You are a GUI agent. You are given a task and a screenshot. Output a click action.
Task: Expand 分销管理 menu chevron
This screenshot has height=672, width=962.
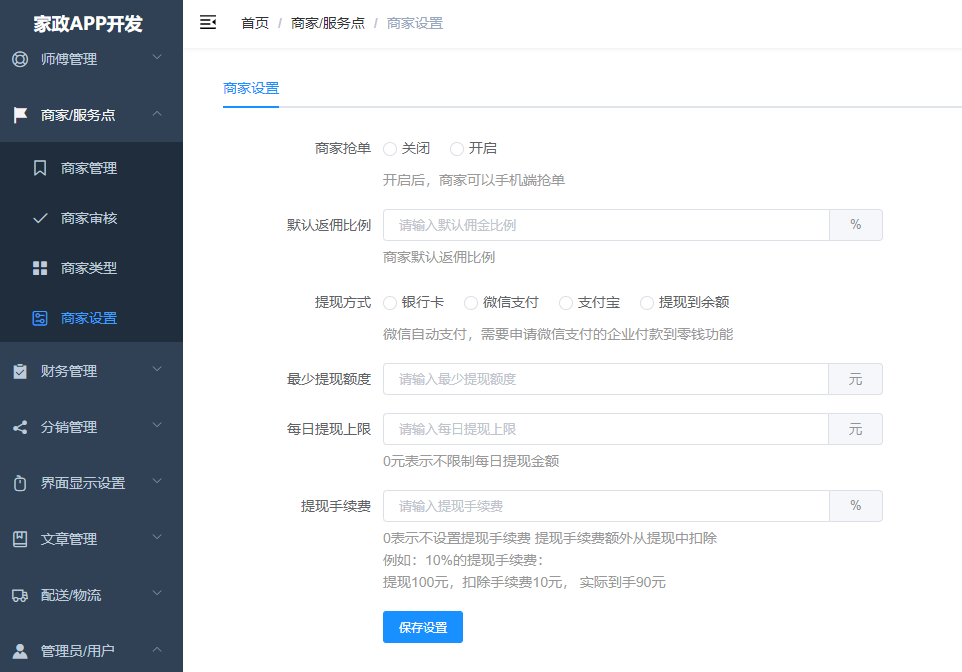click(157, 425)
